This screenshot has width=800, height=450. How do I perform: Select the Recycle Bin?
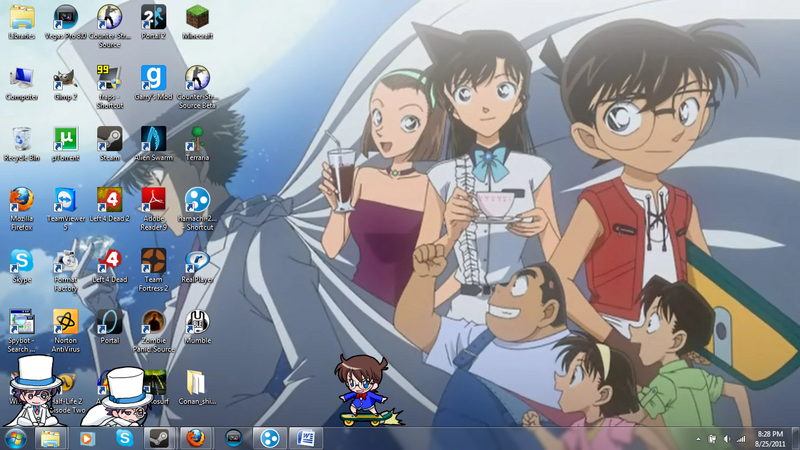(x=22, y=139)
